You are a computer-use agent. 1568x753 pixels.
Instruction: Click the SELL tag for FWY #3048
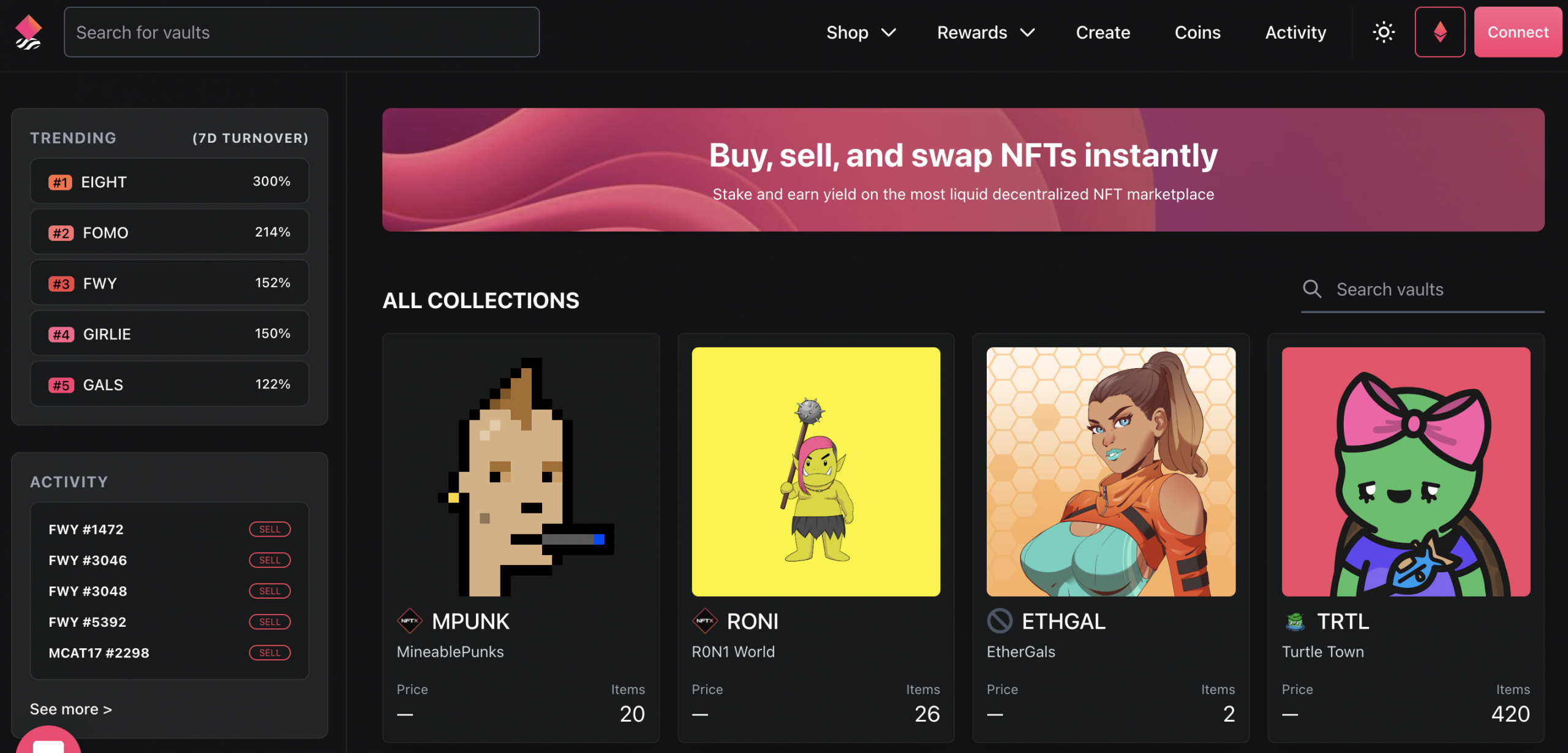269,591
